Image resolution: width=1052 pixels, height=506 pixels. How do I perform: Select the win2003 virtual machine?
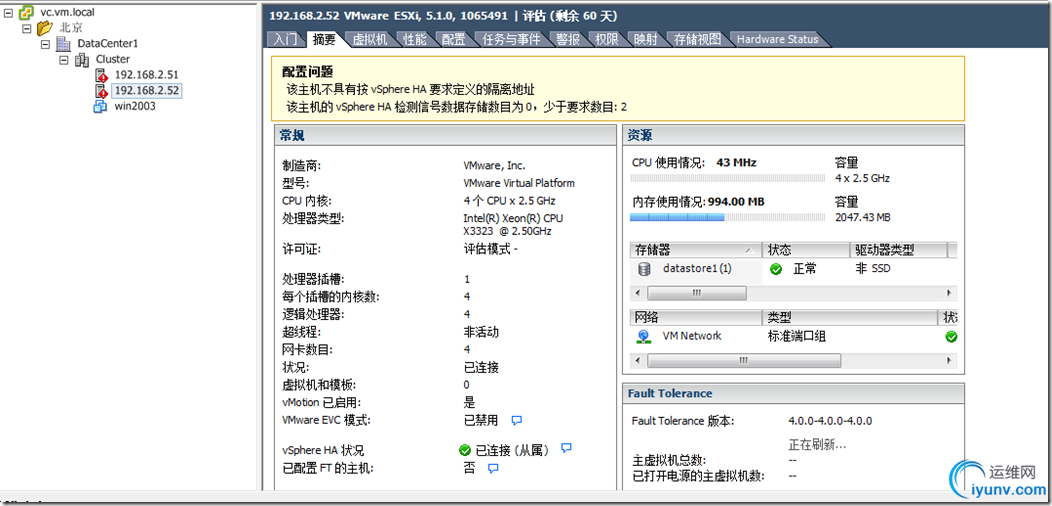135,105
